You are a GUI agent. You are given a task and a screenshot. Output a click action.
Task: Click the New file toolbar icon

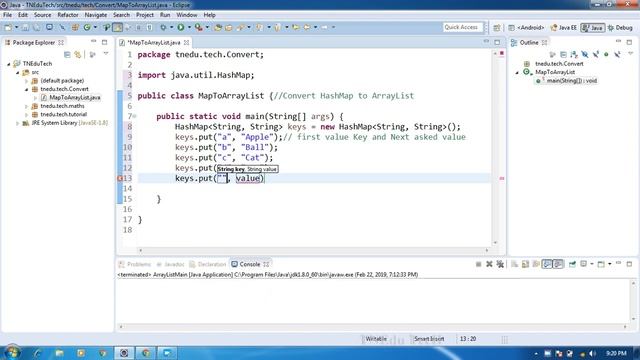8,27
